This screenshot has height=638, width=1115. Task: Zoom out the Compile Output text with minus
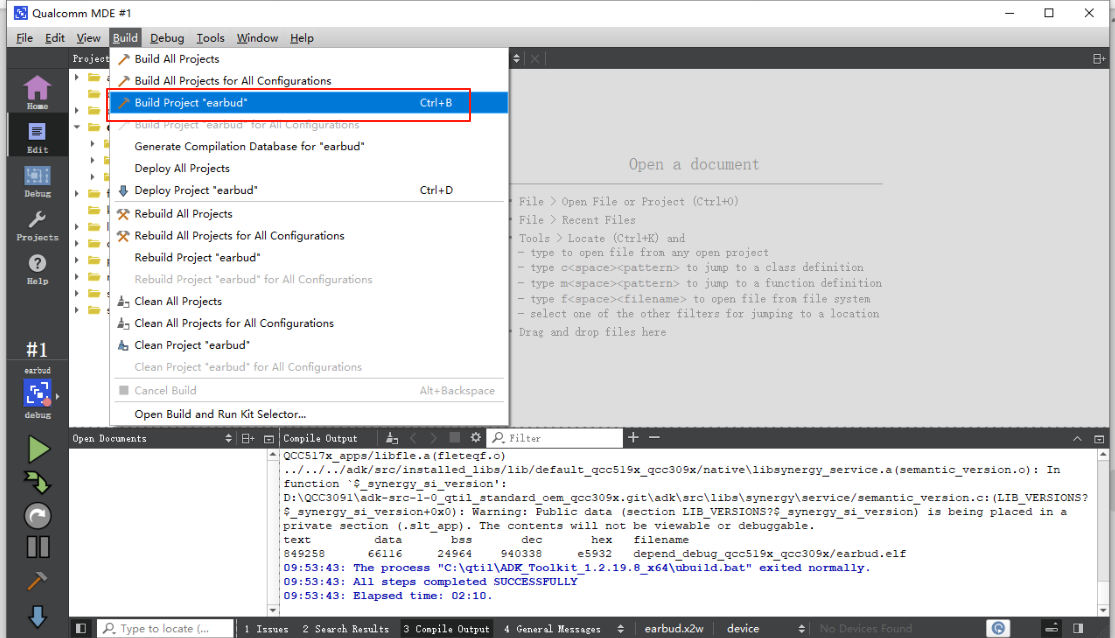(x=654, y=437)
